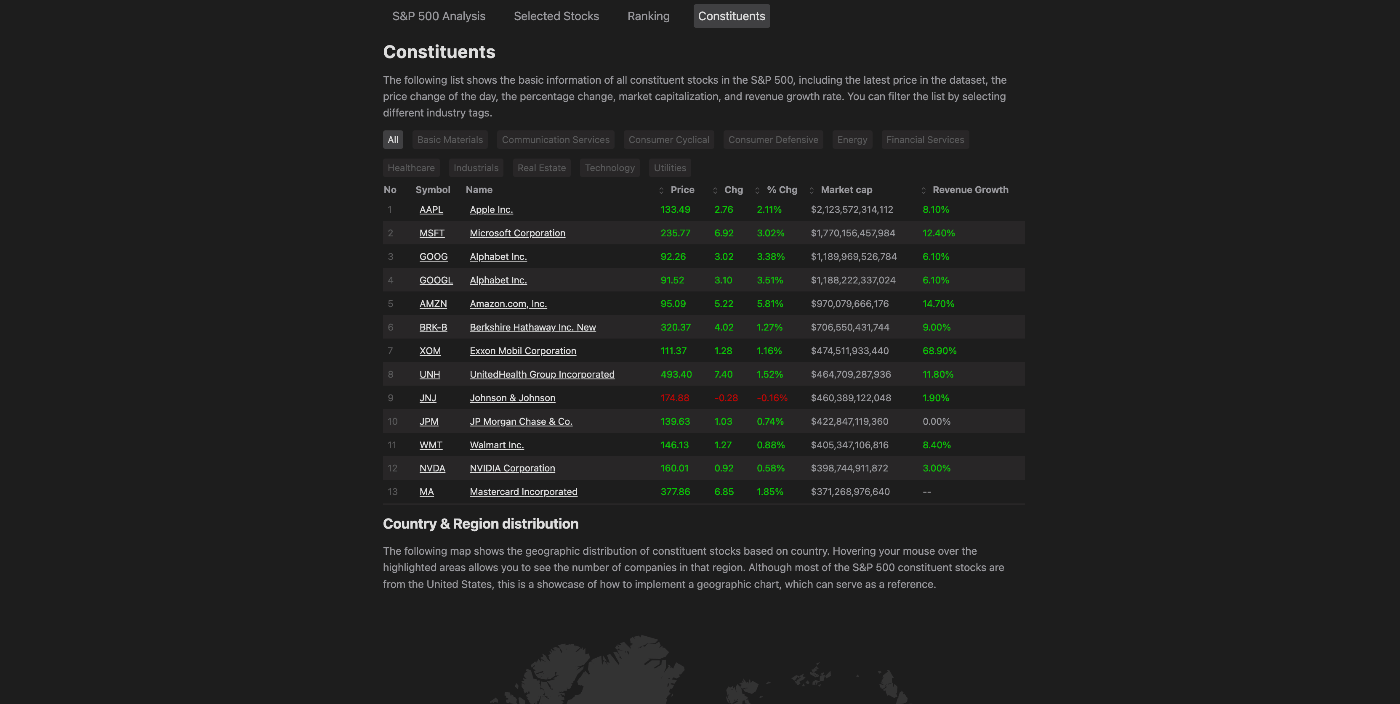The width and height of the screenshot is (1400, 704).
Task: Click the Mastercard Incorporated link
Action: click(x=524, y=492)
